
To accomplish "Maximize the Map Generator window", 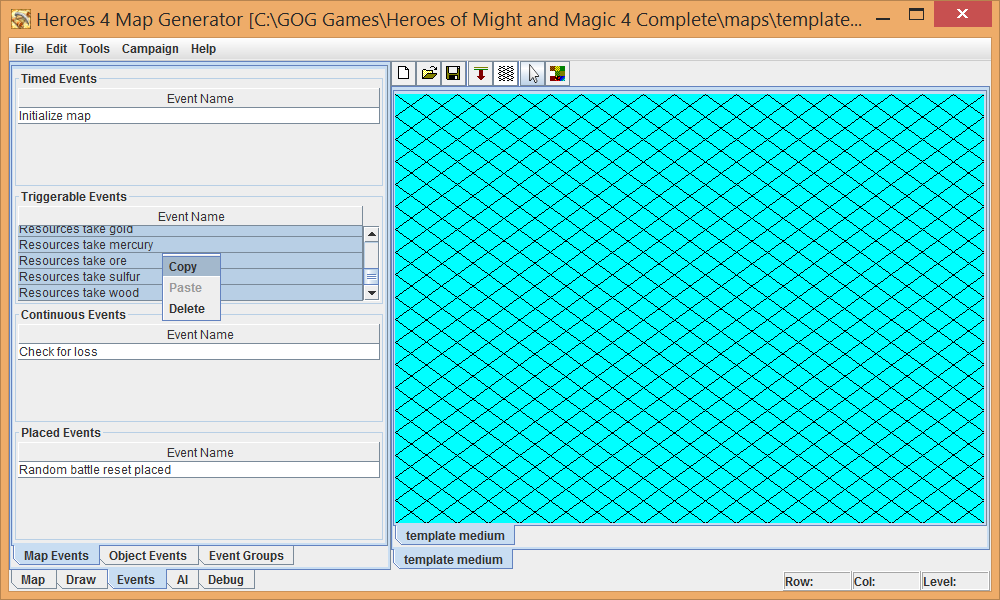I will pos(916,15).
